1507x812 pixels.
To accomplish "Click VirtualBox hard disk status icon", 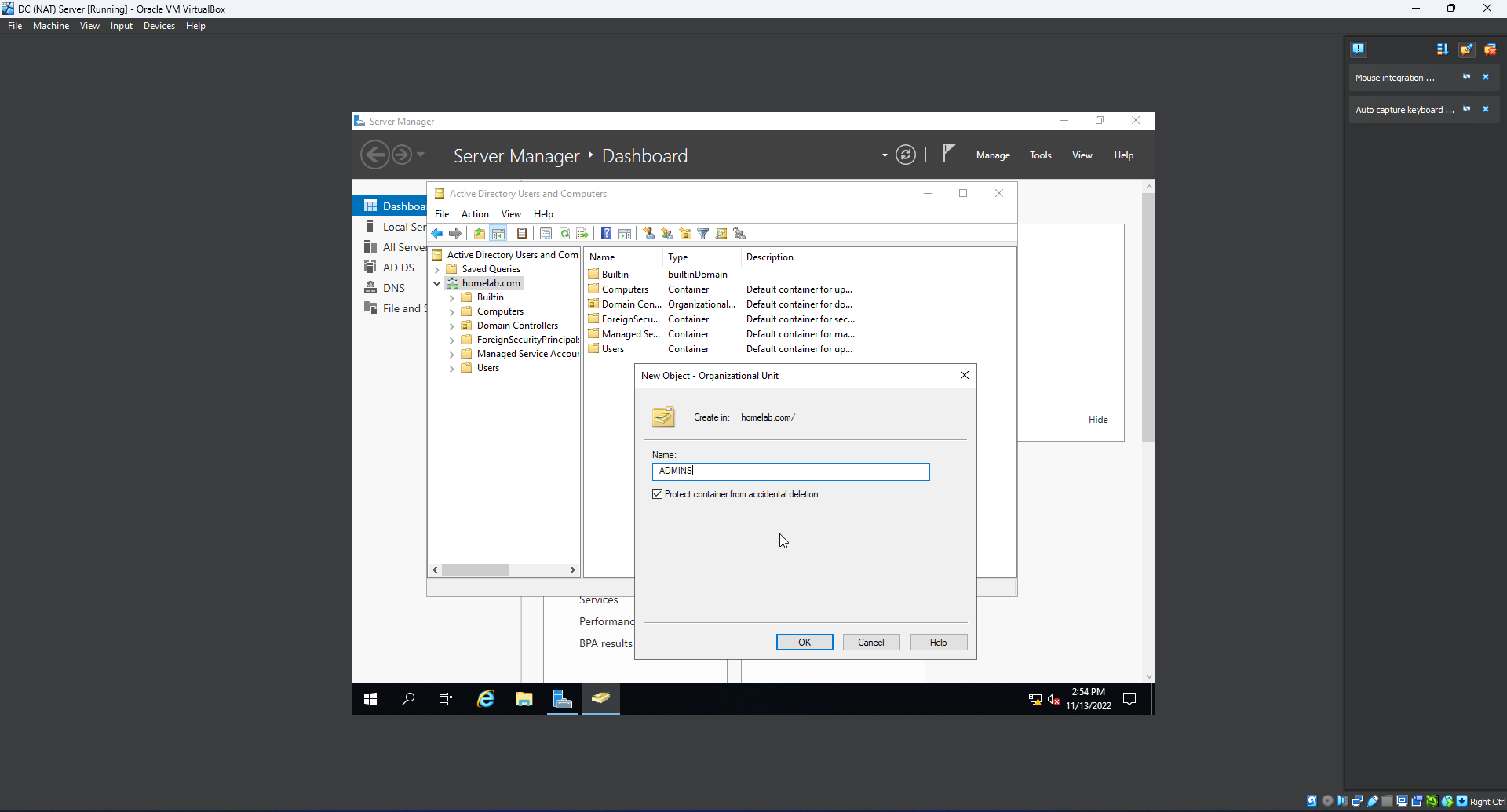I will (1312, 801).
